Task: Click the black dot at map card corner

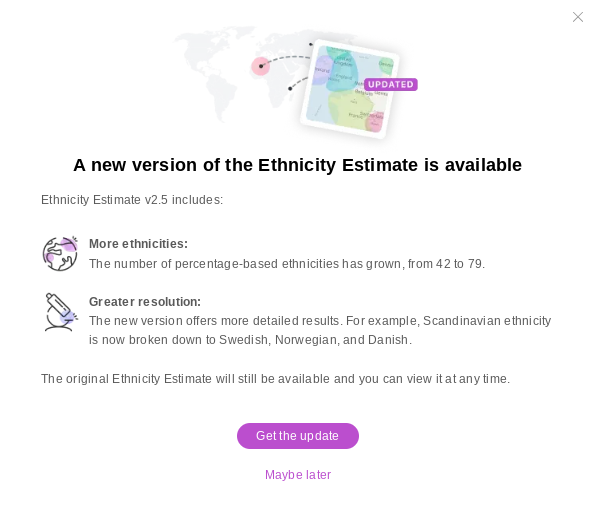Action: pyautogui.click(x=311, y=44)
